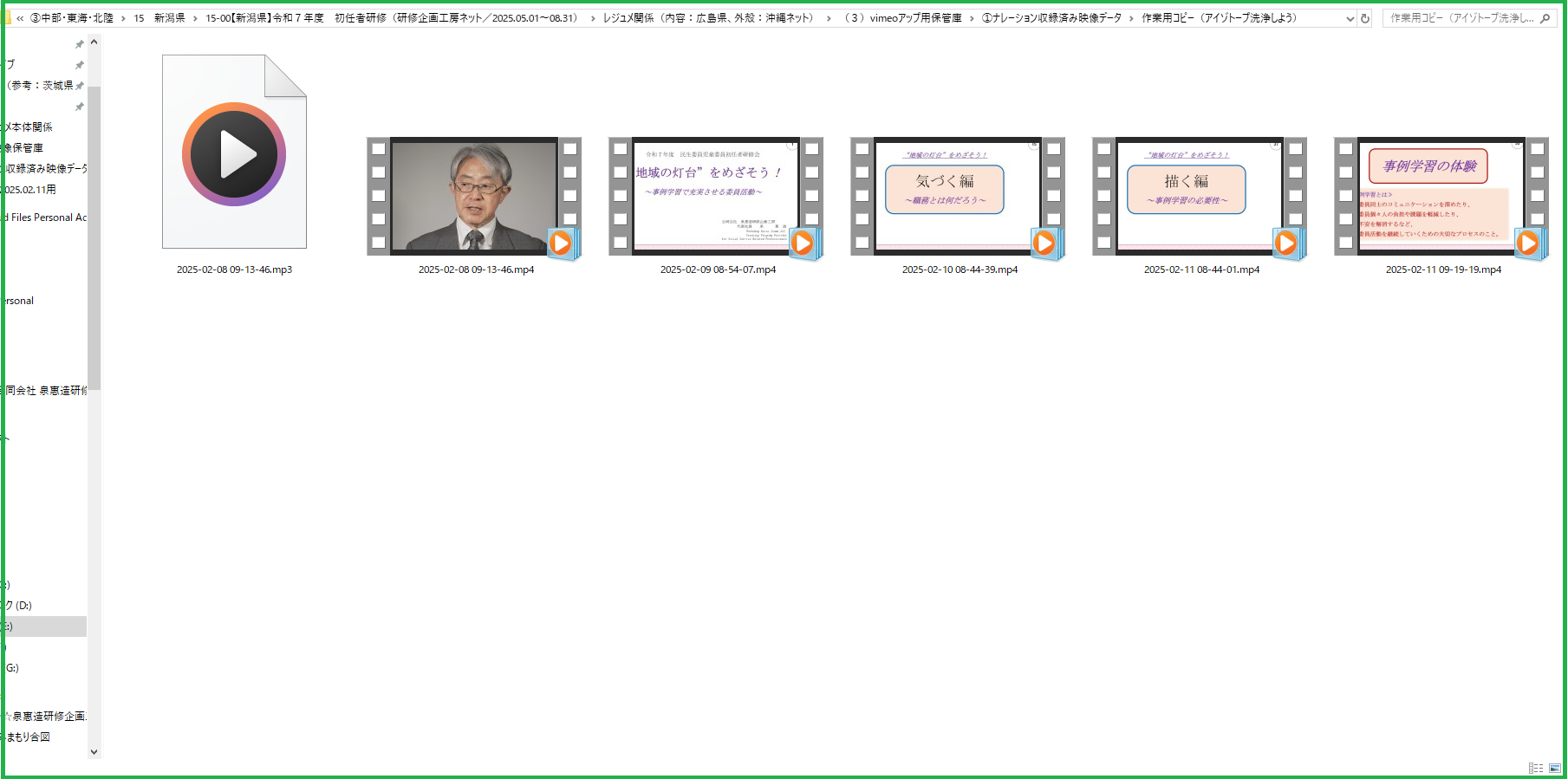The width and height of the screenshot is (1568, 779).
Task: Go to 15-00【新潟県】令和7年度 初任者研修 breadcrumb
Action: pyautogui.click(x=392, y=18)
